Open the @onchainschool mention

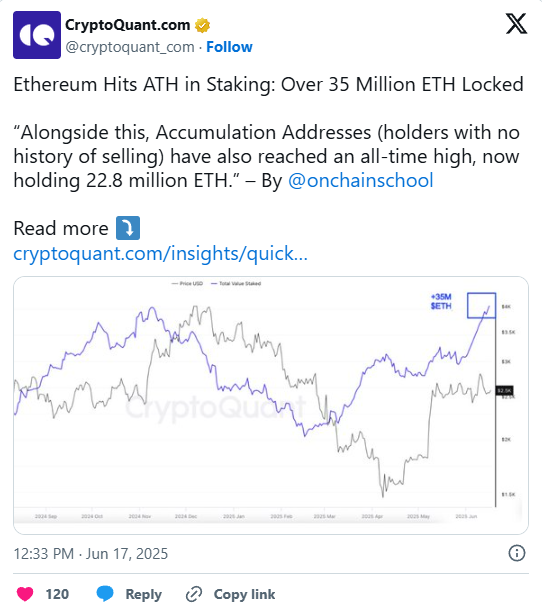[x=361, y=180]
